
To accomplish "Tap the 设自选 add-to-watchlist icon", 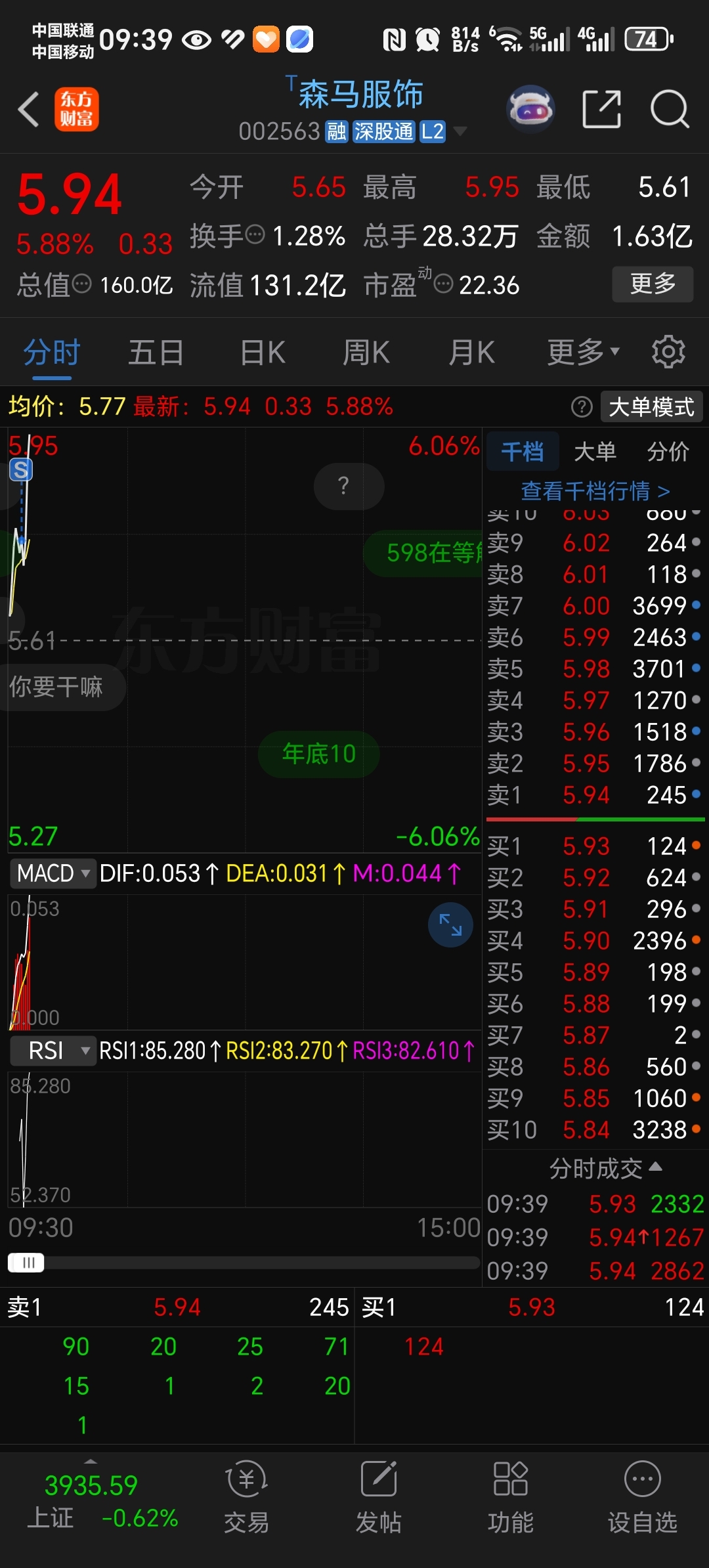I will click(x=643, y=1497).
